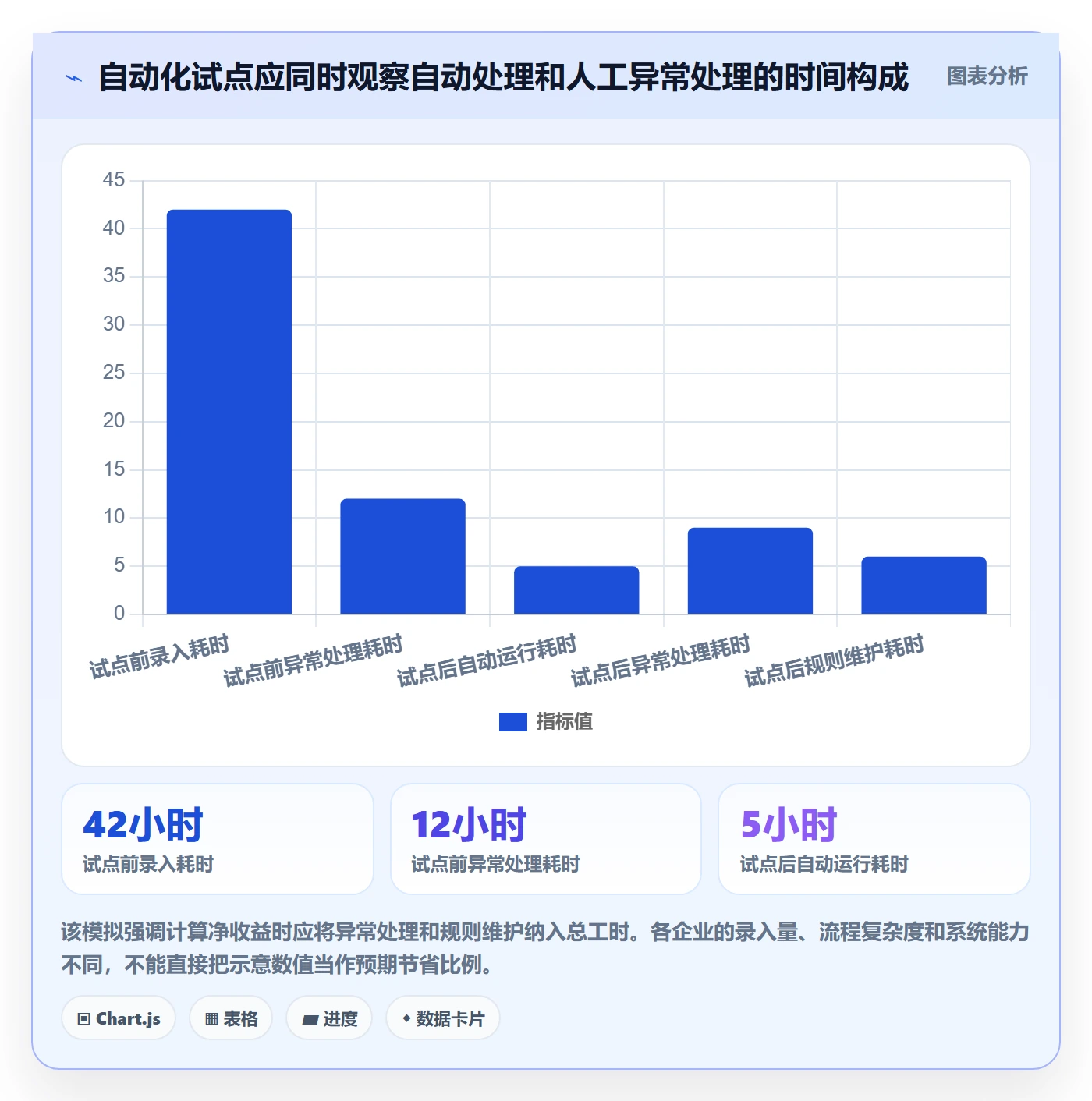Select the 试点前异常处理耗时 bar
Image resolution: width=1092 pixels, height=1101 pixels.
coord(402,556)
